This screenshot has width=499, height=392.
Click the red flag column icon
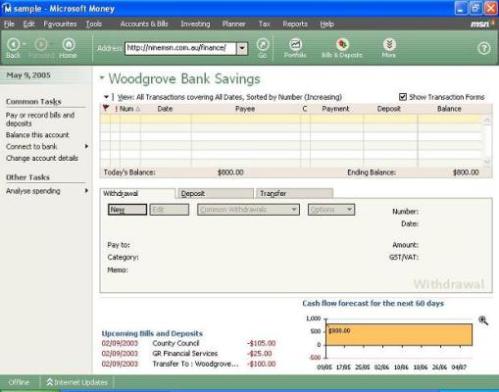[x=106, y=108]
